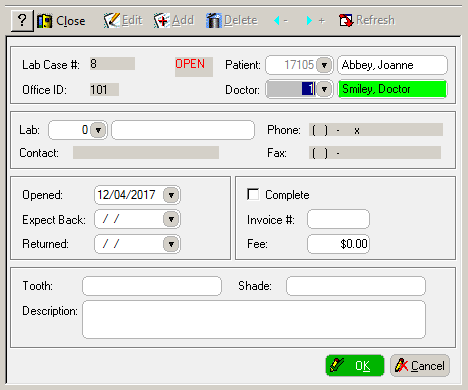Go to previous record with left arrow
Image resolution: width=468 pixels, height=390 pixels.
[277, 21]
